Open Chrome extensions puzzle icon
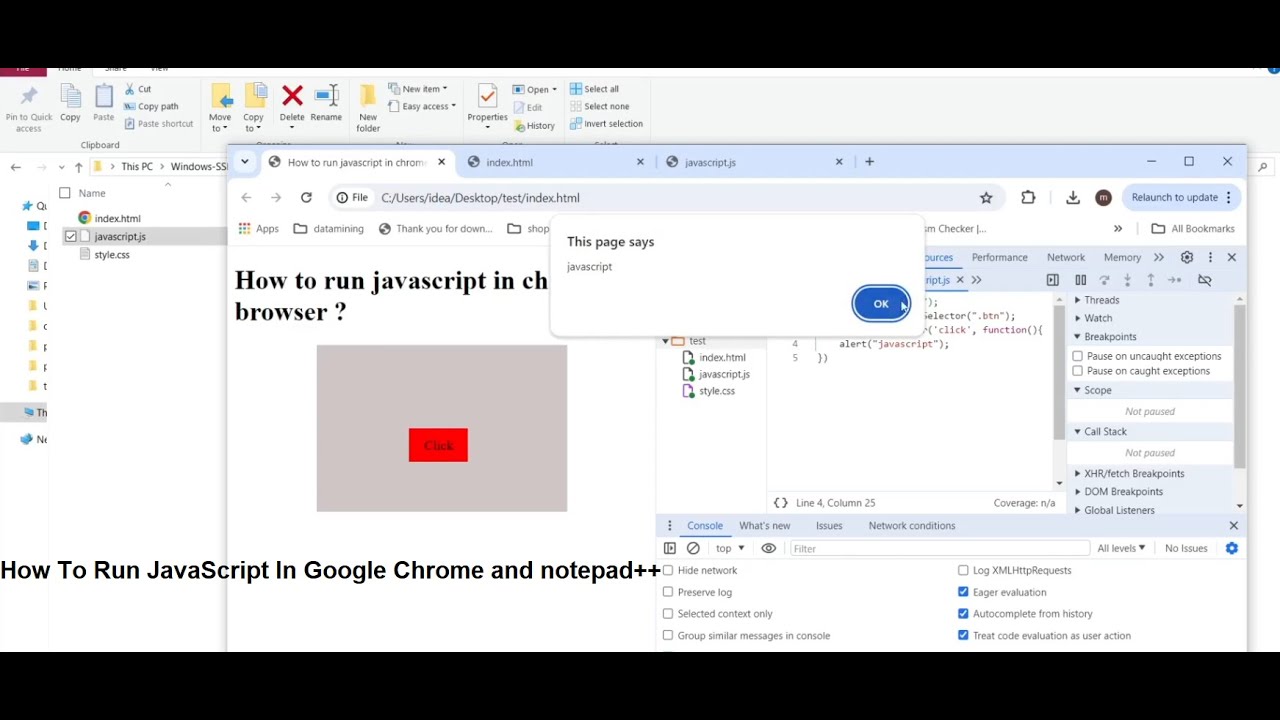 (x=1028, y=198)
